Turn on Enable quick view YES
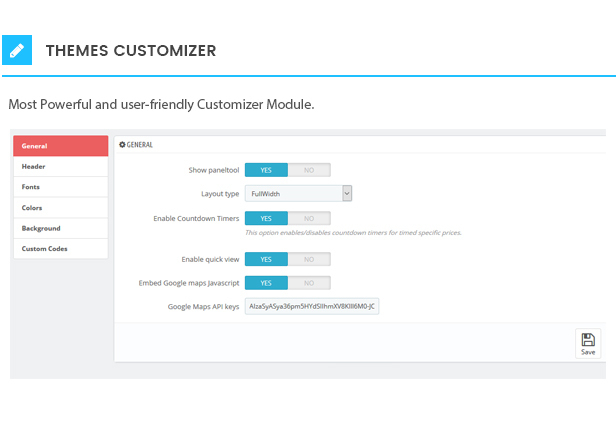Viewport: 616px width, 424px height. (x=266, y=259)
